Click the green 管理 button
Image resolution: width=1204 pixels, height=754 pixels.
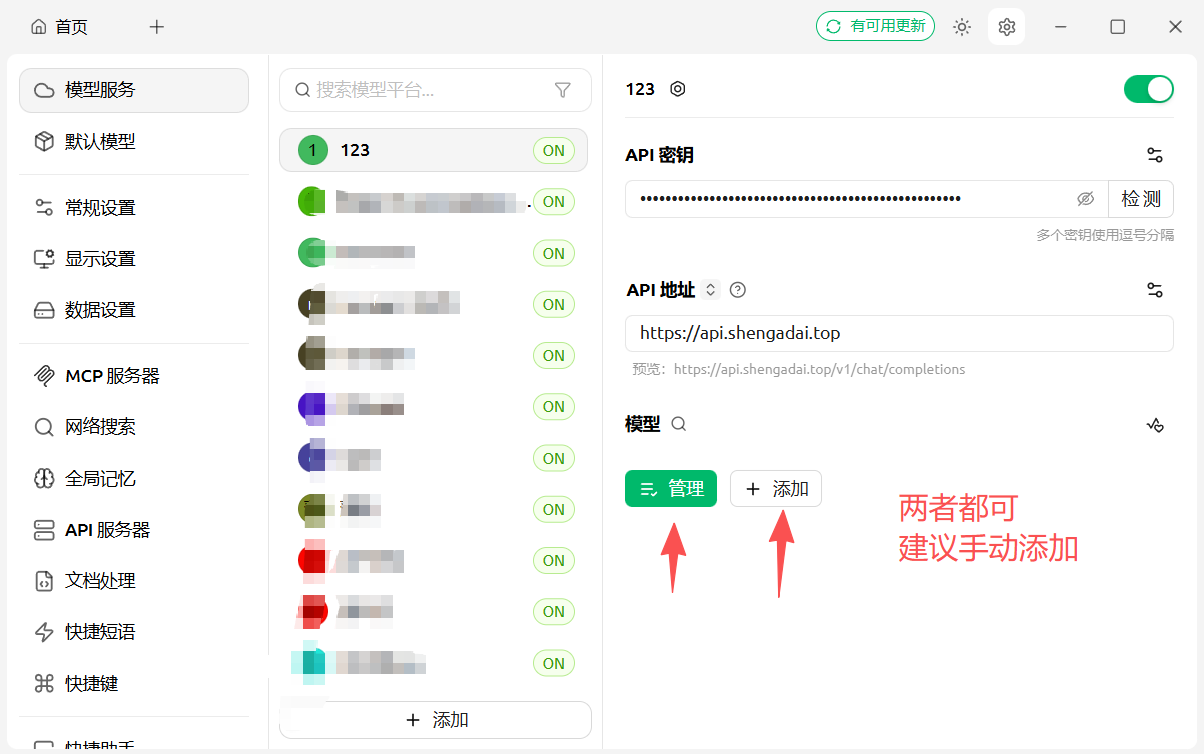tap(671, 489)
